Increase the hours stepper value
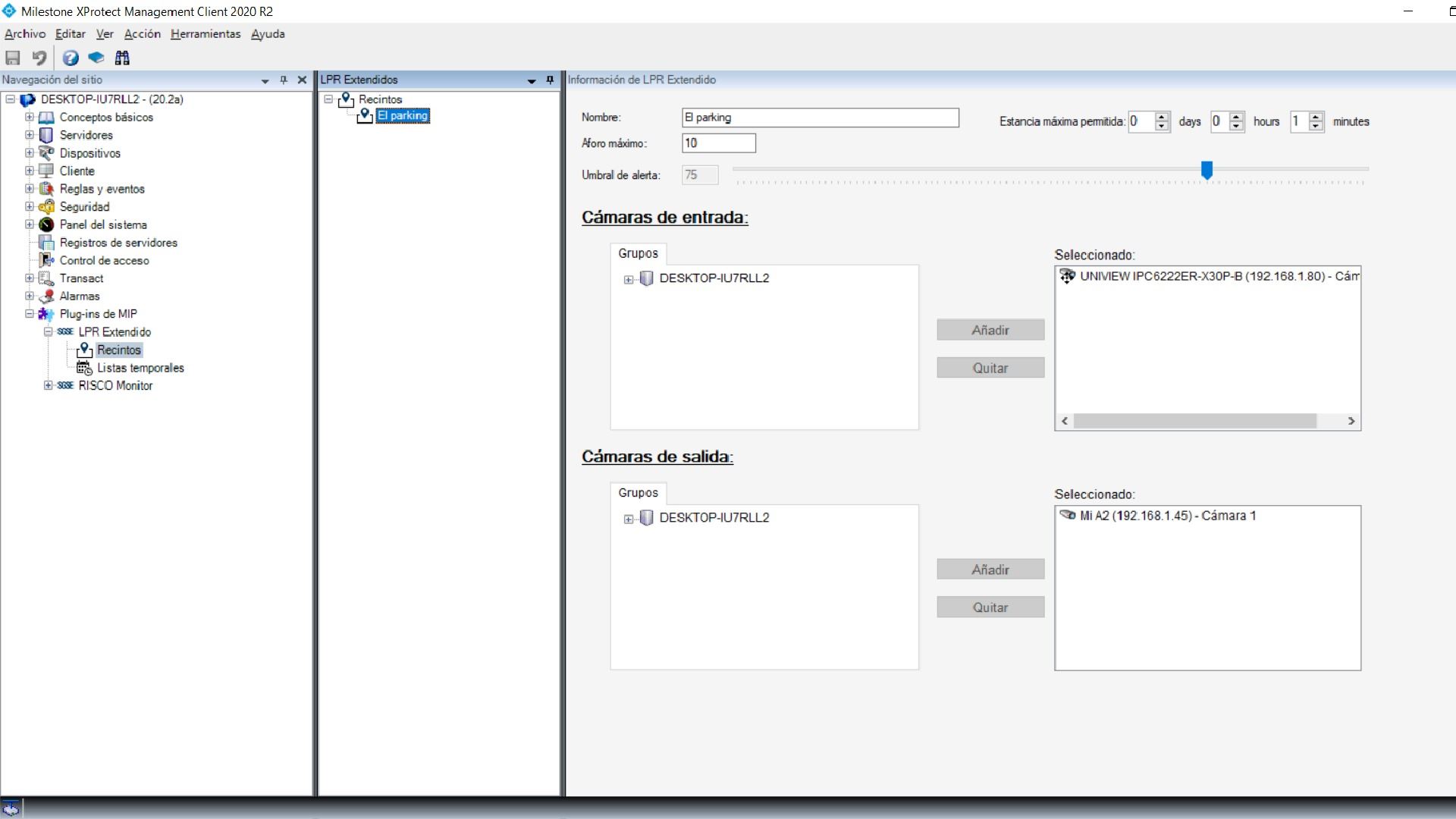 tap(1237, 117)
